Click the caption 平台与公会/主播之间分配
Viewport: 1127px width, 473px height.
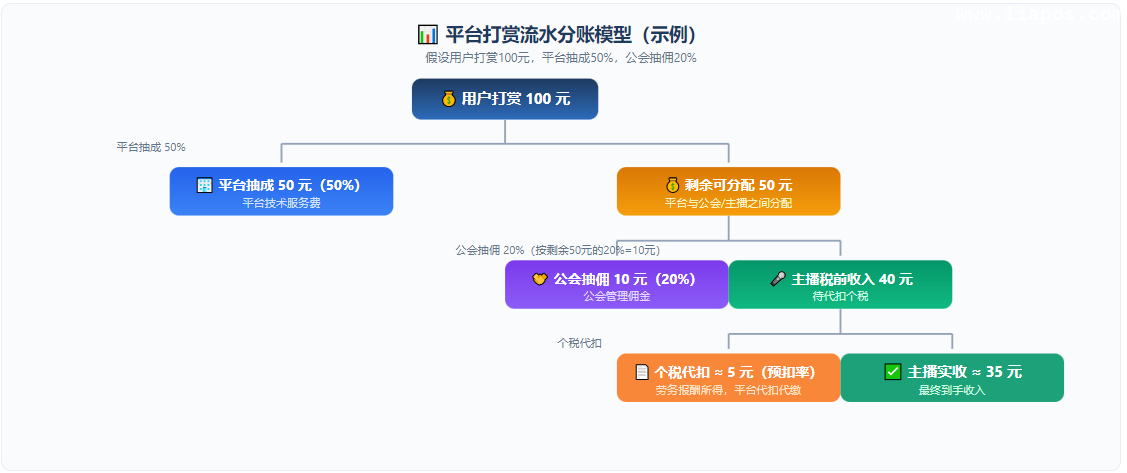click(728, 203)
